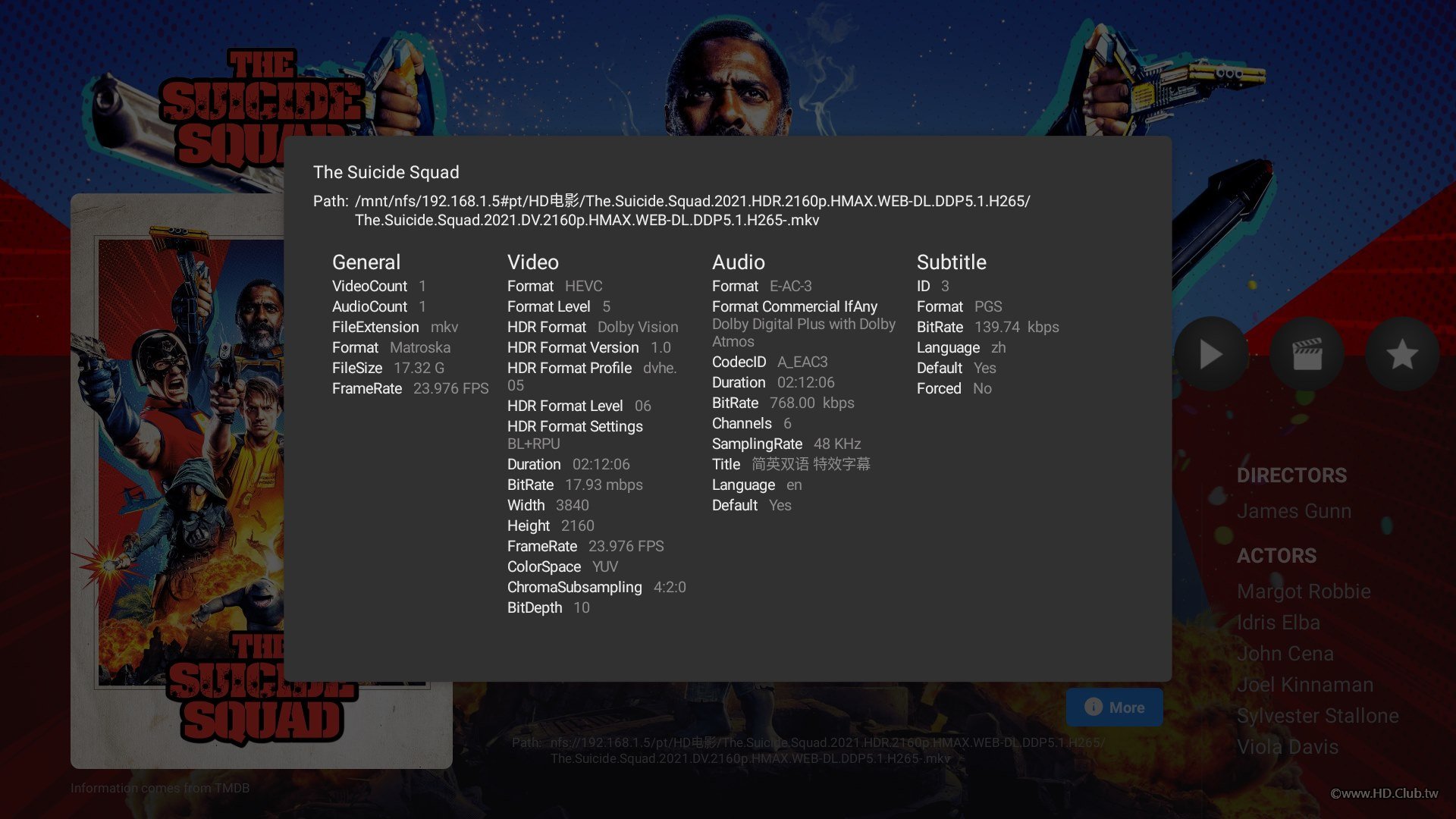Select actor John Cena
This screenshot has width=1456, height=819.
[1285, 654]
